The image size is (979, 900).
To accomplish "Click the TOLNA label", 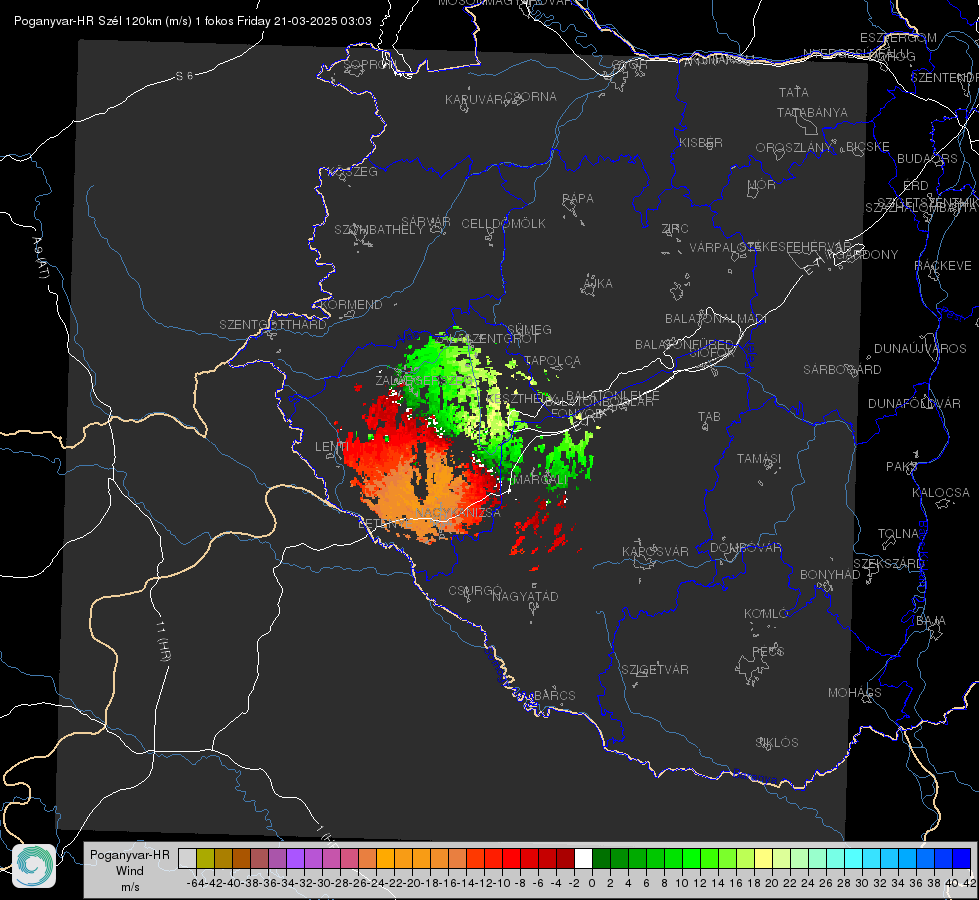I will 898,533.
